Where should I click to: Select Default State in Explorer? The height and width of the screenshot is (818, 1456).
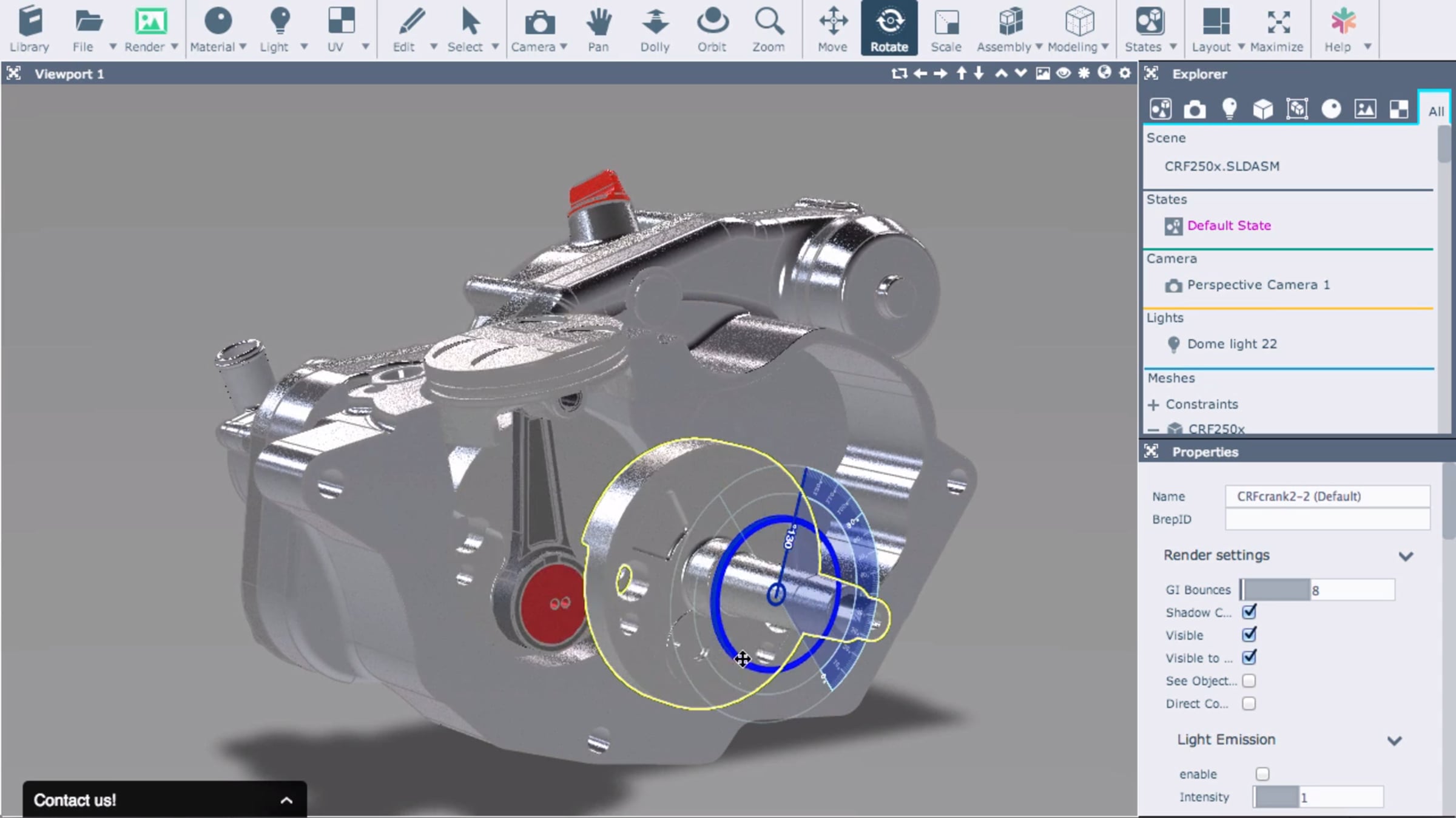(x=1228, y=226)
